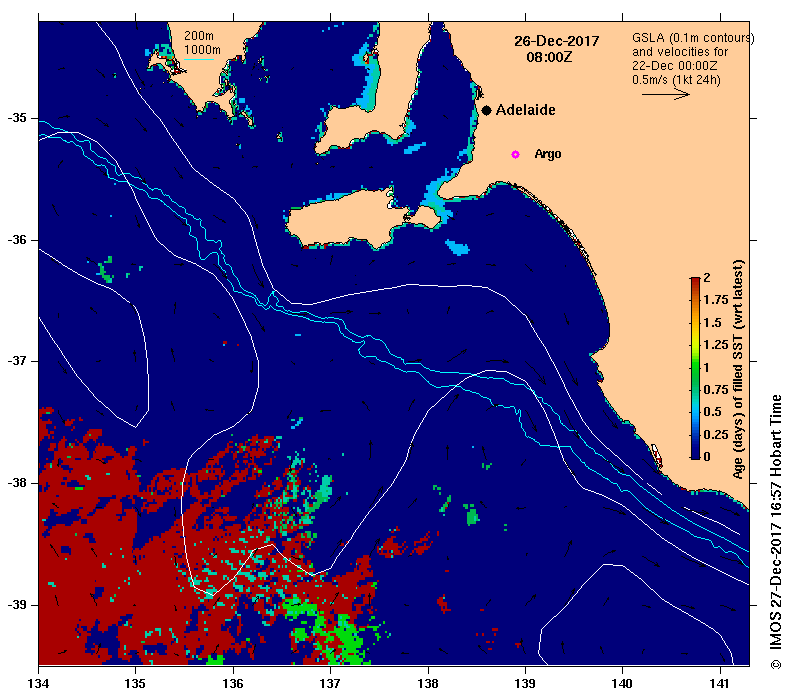Click the colorbar value 1.75 label

(x=716, y=300)
